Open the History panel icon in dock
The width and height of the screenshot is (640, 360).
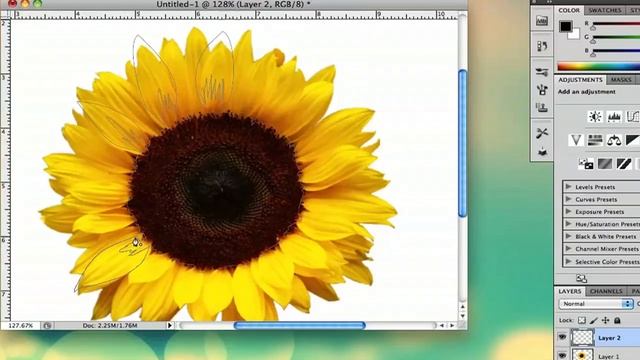point(542,46)
